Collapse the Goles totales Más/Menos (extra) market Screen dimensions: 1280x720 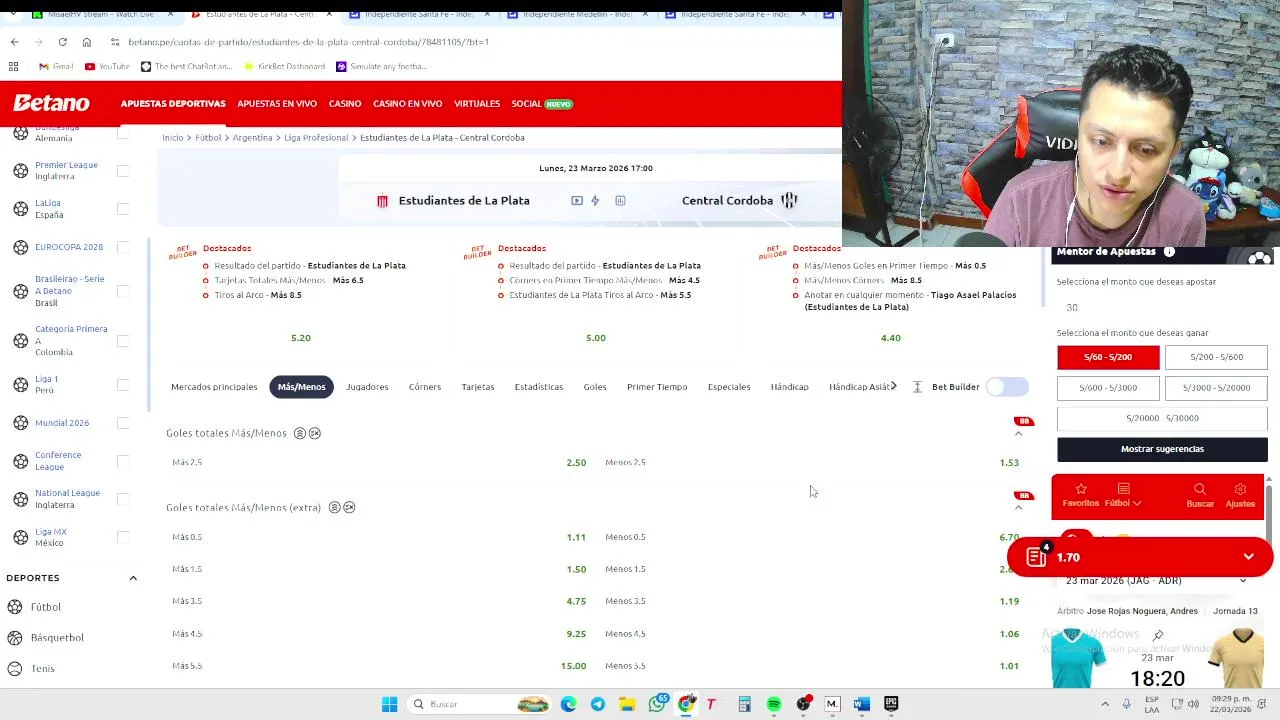[x=1019, y=508]
